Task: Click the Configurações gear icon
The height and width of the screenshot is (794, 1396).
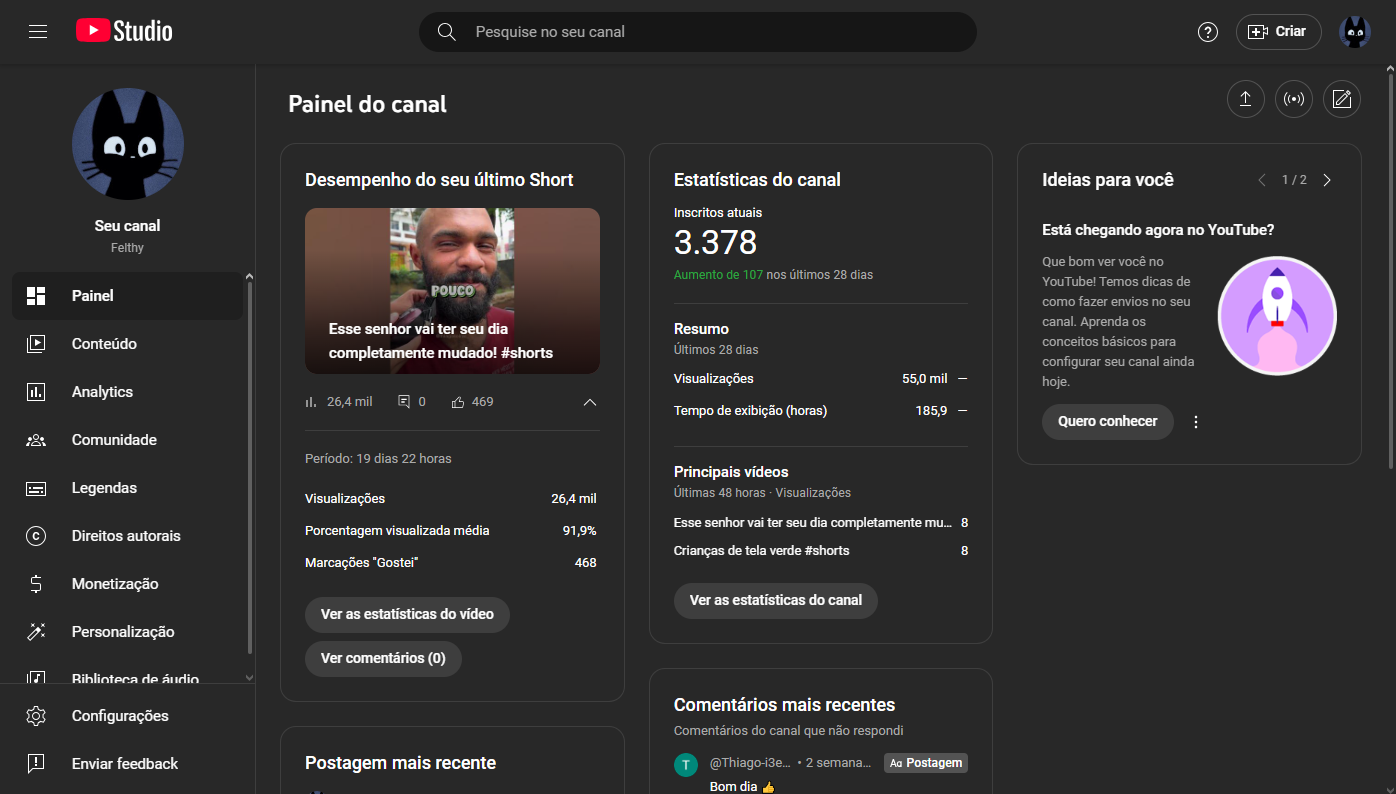Action: click(36, 716)
